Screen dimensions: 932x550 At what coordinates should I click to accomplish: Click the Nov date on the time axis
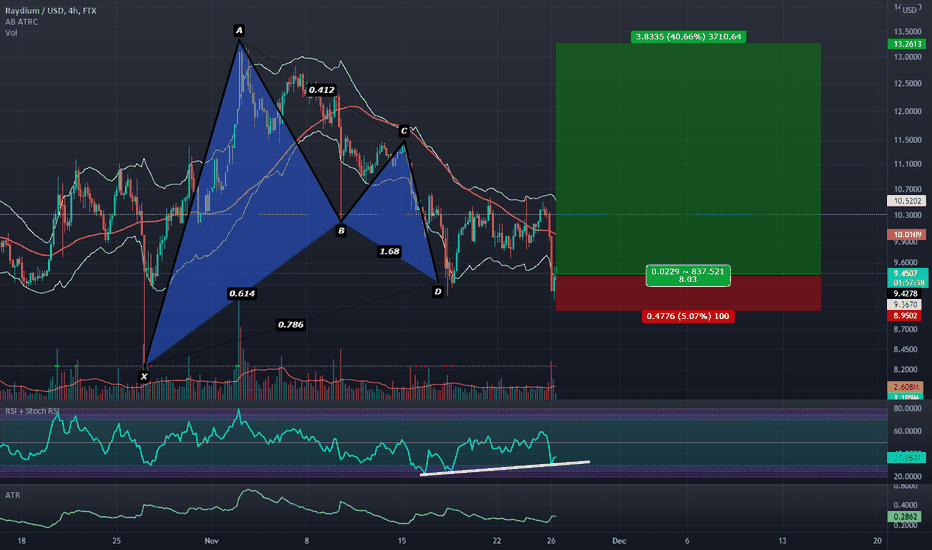pyautogui.click(x=212, y=540)
